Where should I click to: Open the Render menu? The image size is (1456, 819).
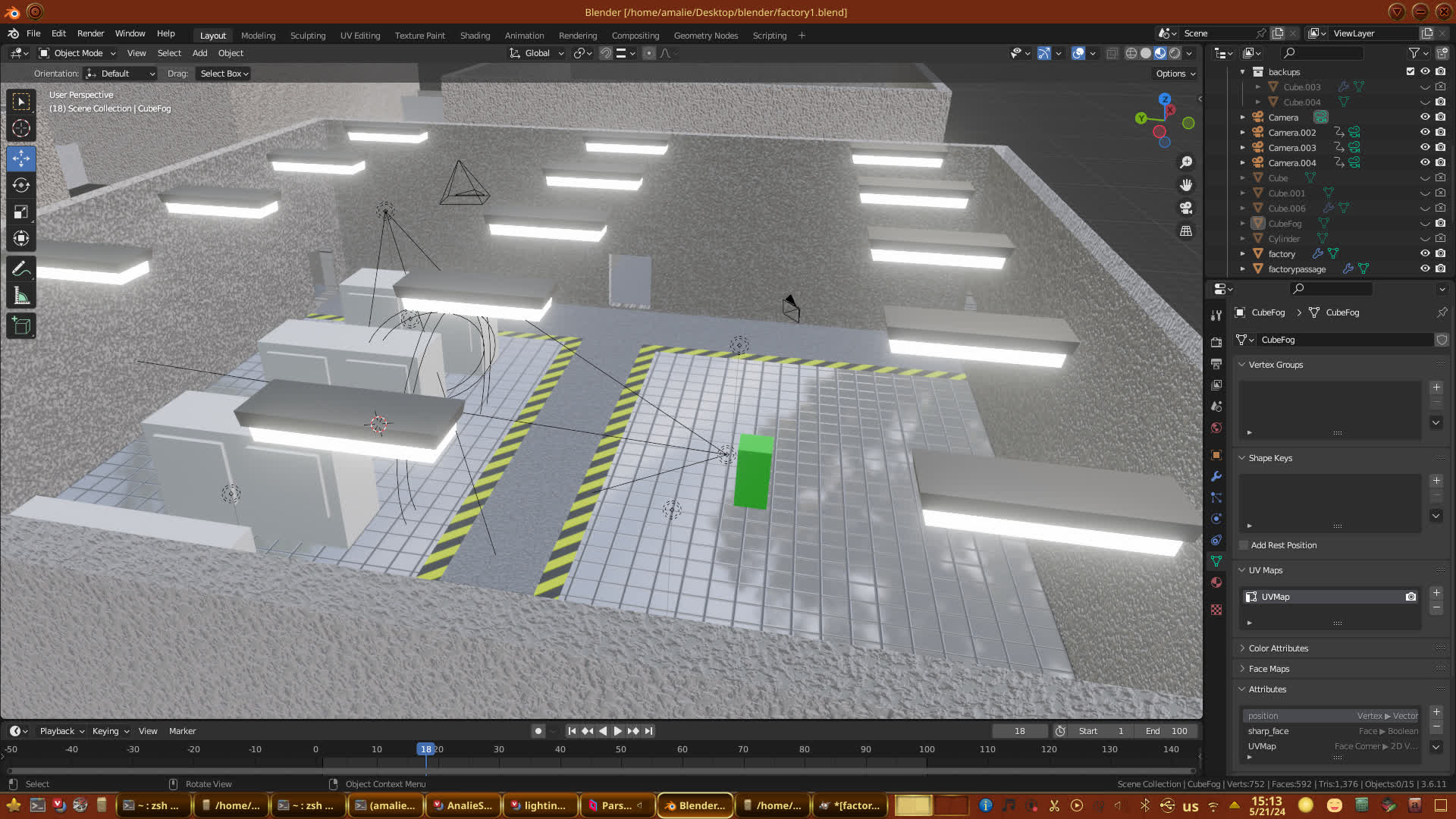click(90, 33)
